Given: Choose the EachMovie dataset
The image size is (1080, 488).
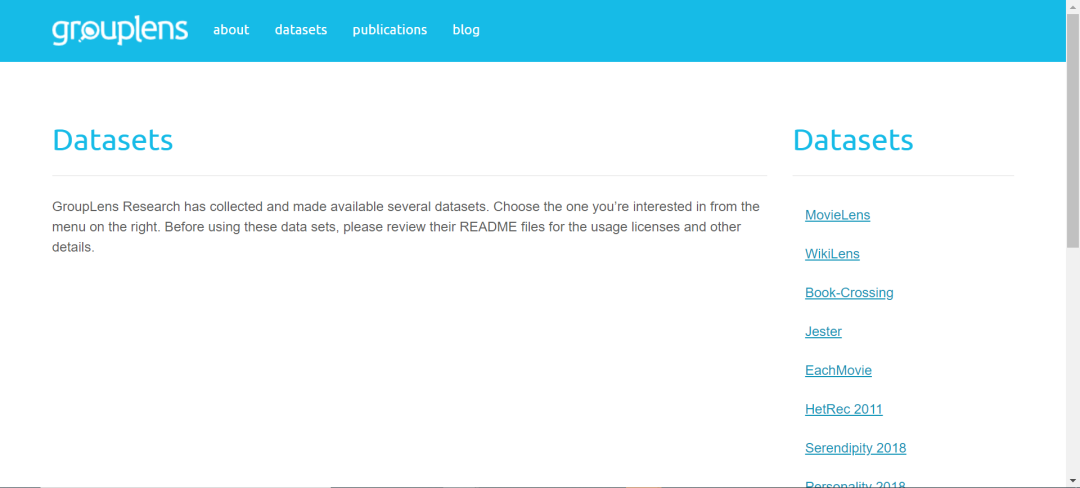Looking at the screenshot, I should [838, 370].
